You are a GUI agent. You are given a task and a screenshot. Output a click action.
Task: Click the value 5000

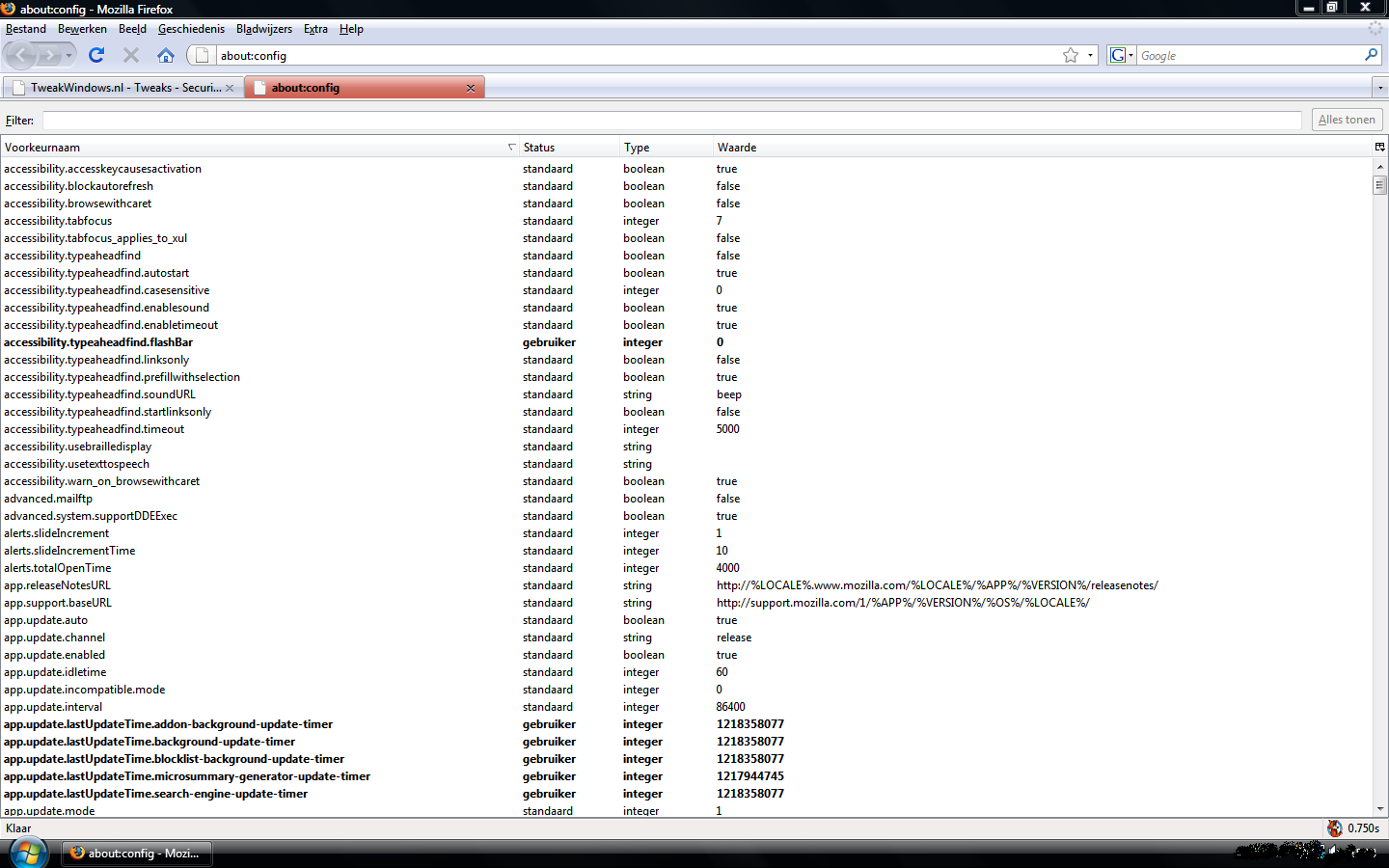click(728, 429)
